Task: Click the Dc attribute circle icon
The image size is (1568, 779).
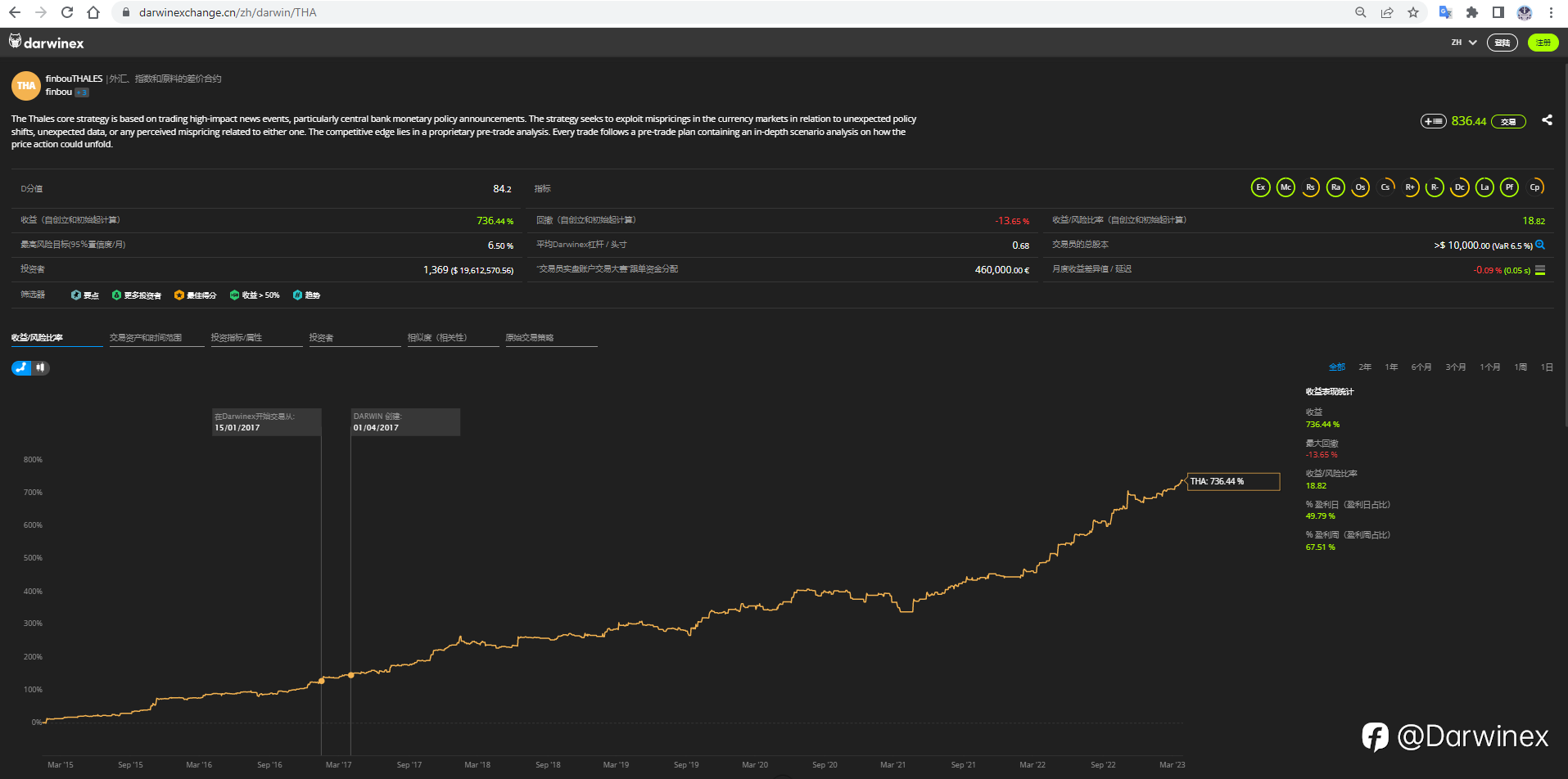Action: (x=1460, y=187)
